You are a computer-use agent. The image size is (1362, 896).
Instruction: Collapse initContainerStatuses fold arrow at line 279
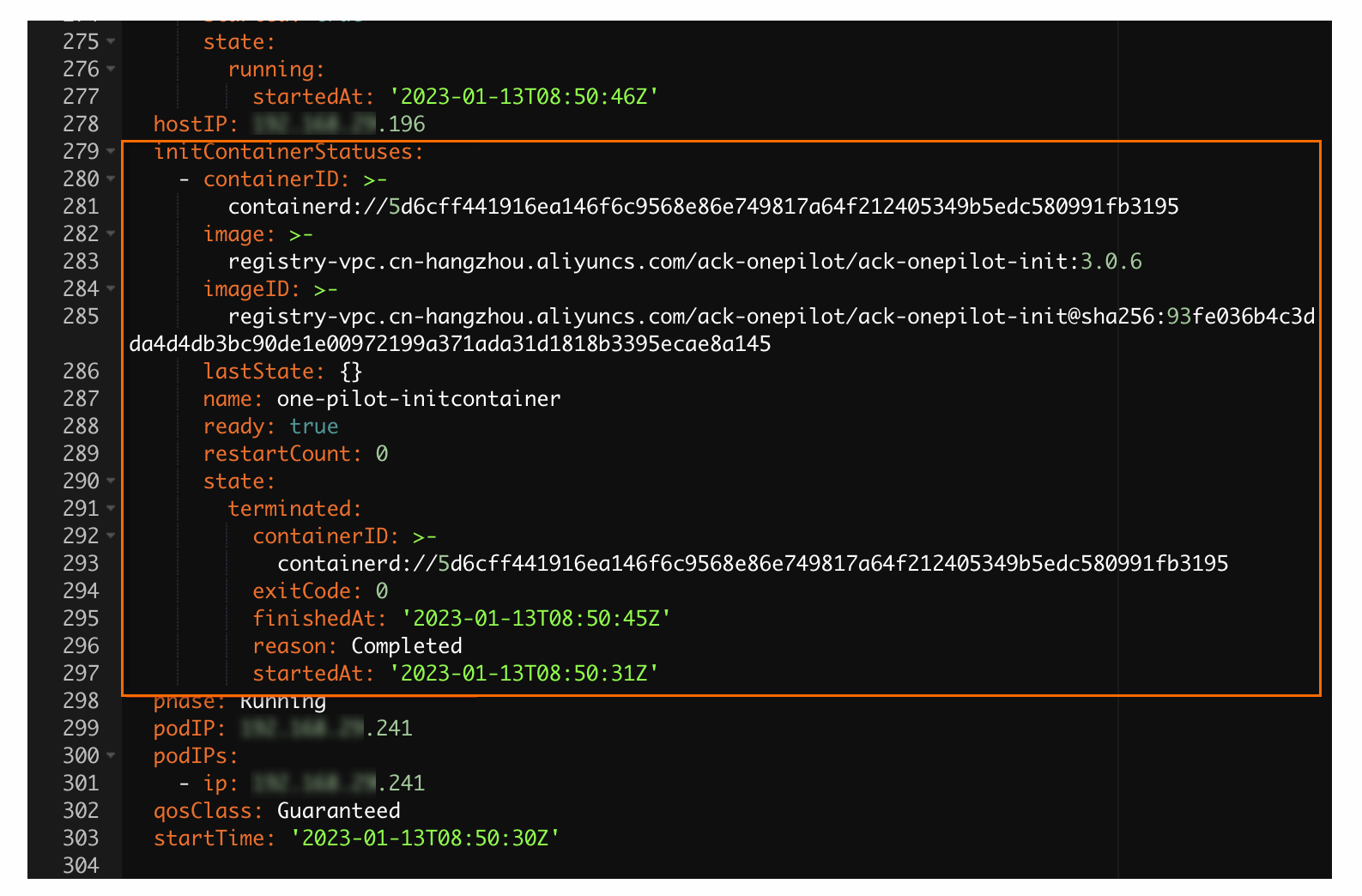[111, 151]
